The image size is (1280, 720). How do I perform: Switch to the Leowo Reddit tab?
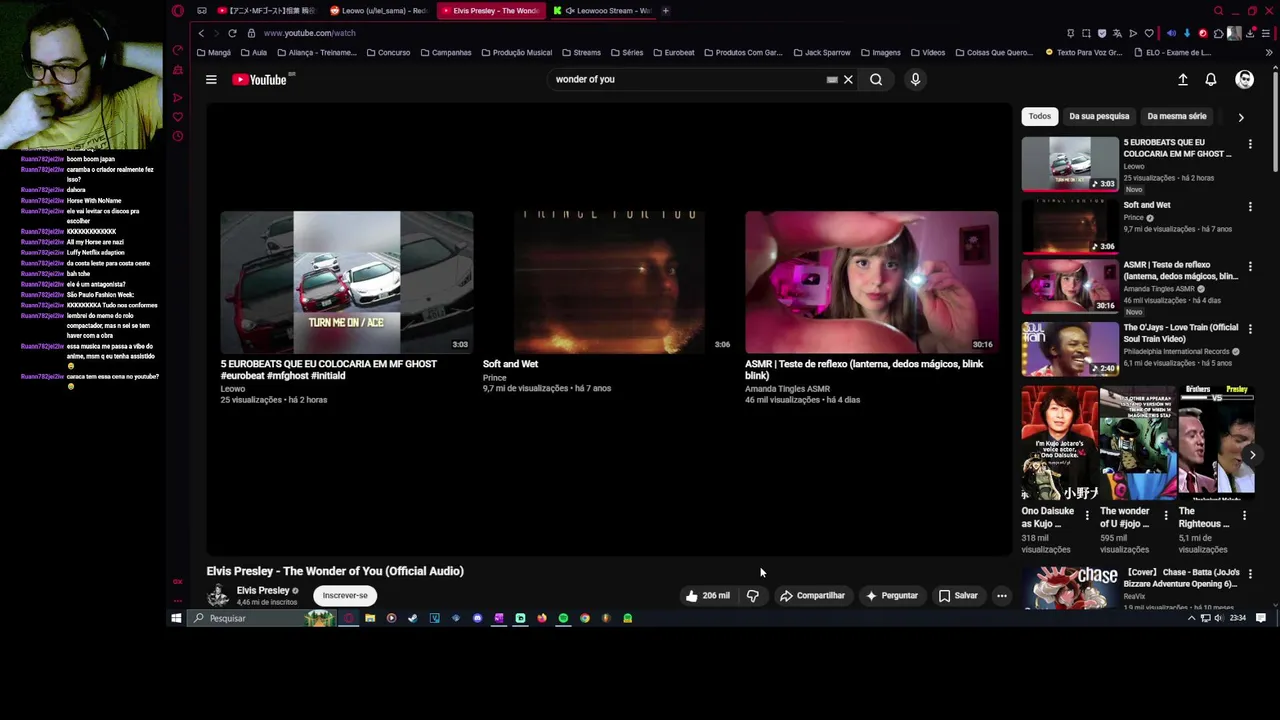tap(380, 11)
